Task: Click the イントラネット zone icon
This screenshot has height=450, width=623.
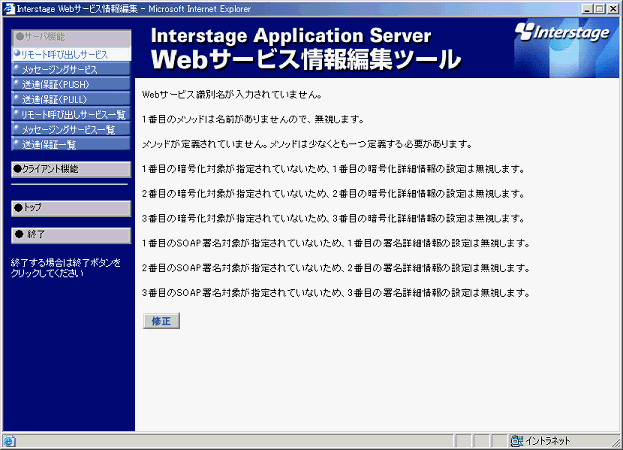Action: (517, 440)
